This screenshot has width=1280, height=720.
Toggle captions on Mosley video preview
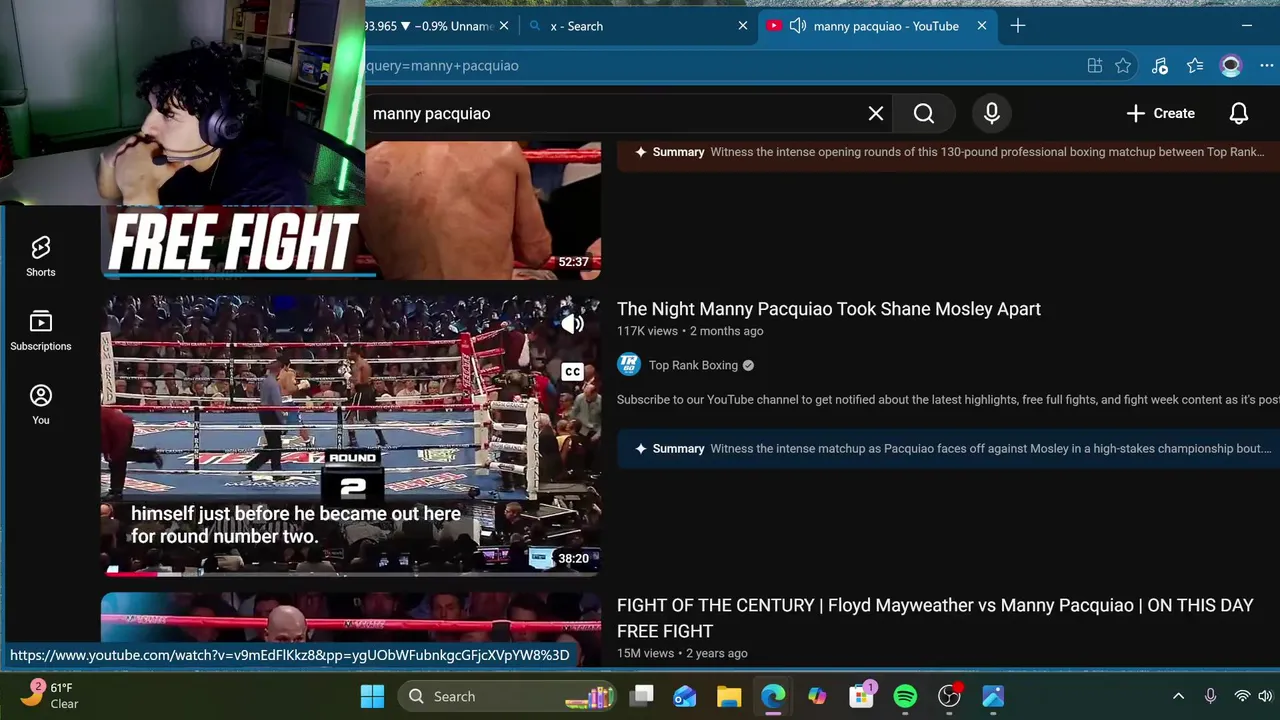[572, 372]
